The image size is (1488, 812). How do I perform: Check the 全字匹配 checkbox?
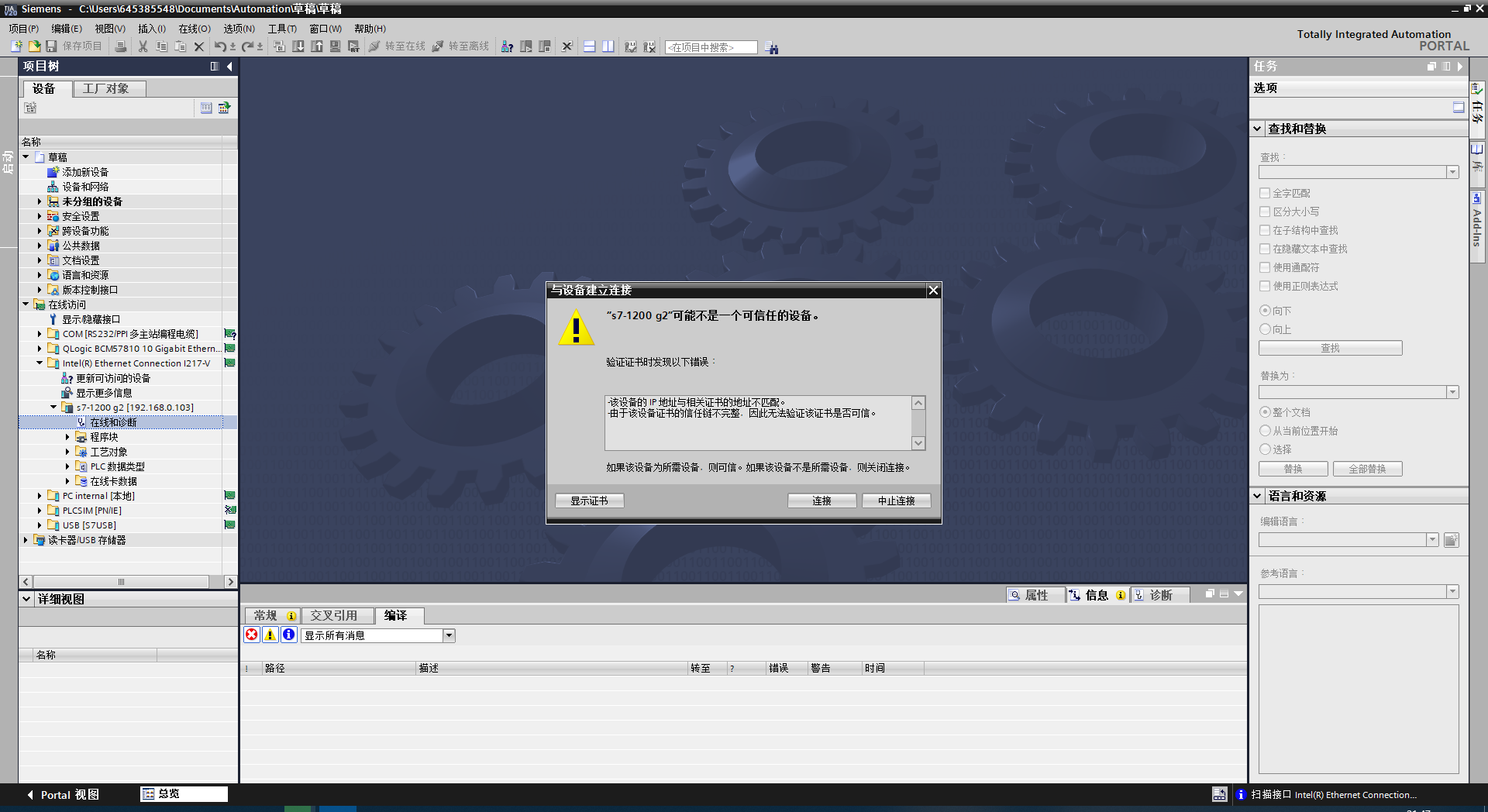[x=1265, y=193]
